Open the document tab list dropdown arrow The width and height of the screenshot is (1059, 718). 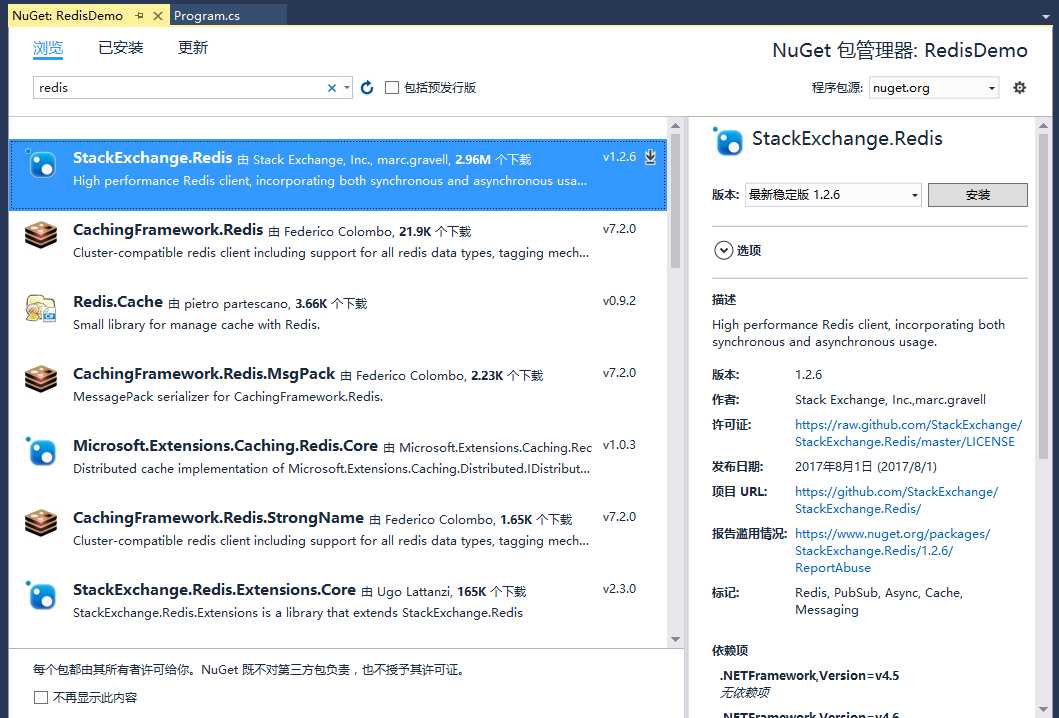[x=1045, y=16]
